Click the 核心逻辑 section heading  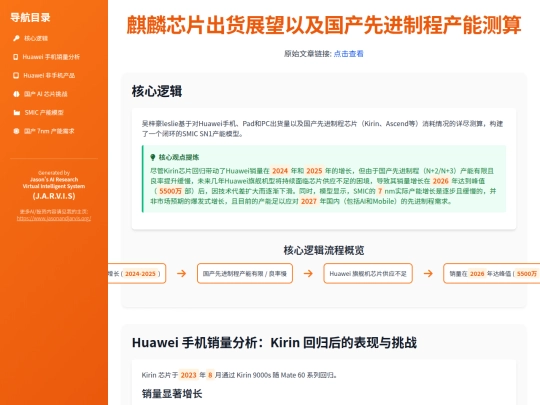(157, 91)
